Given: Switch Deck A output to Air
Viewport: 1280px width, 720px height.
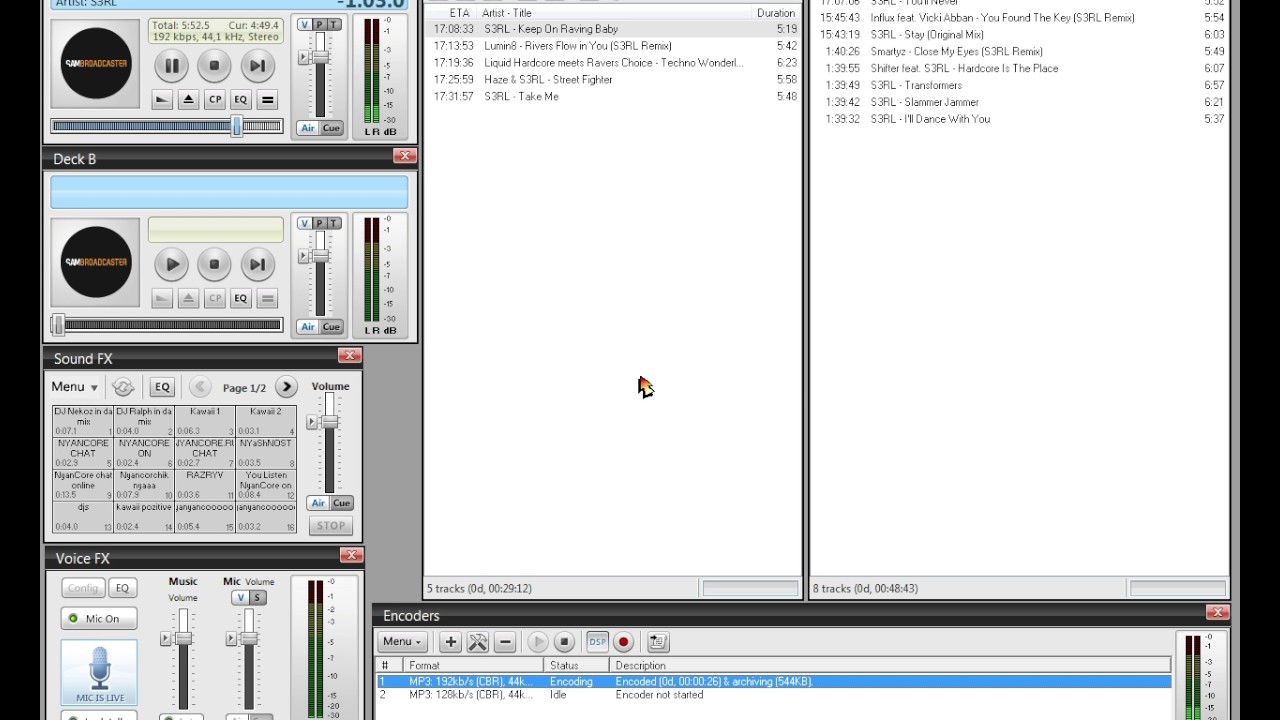Looking at the screenshot, I should tap(308, 128).
